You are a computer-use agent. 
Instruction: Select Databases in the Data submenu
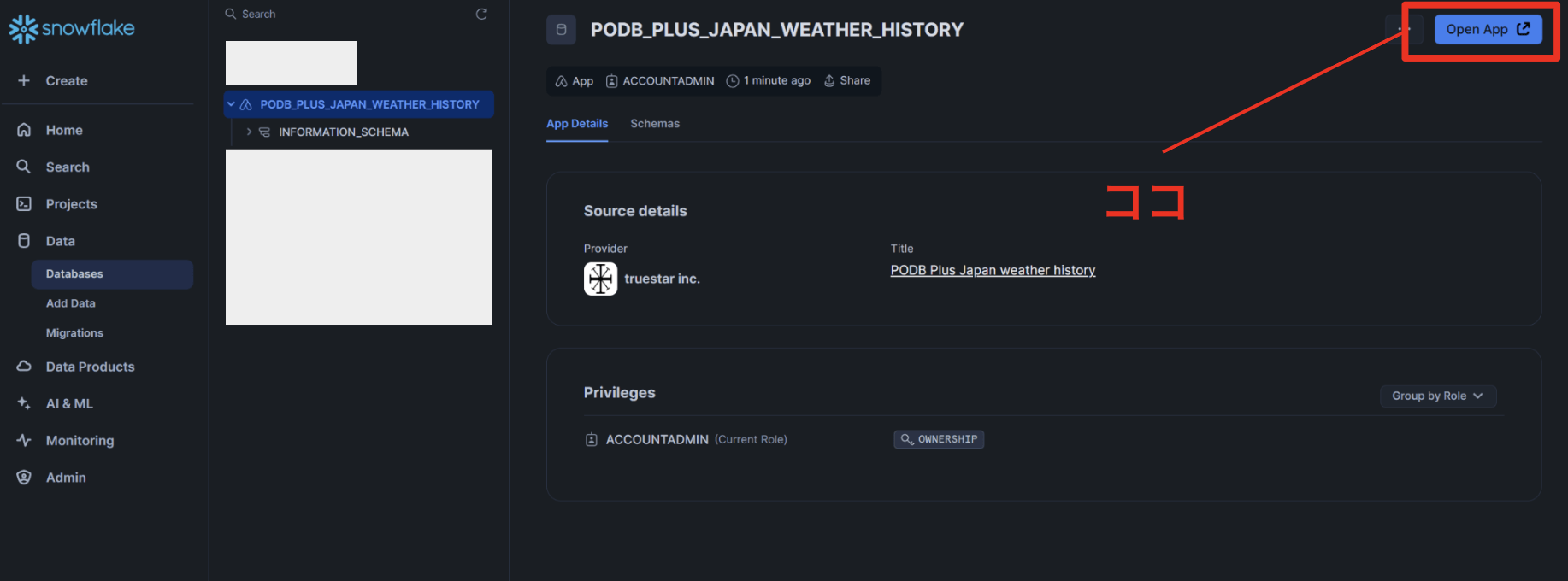click(112, 274)
